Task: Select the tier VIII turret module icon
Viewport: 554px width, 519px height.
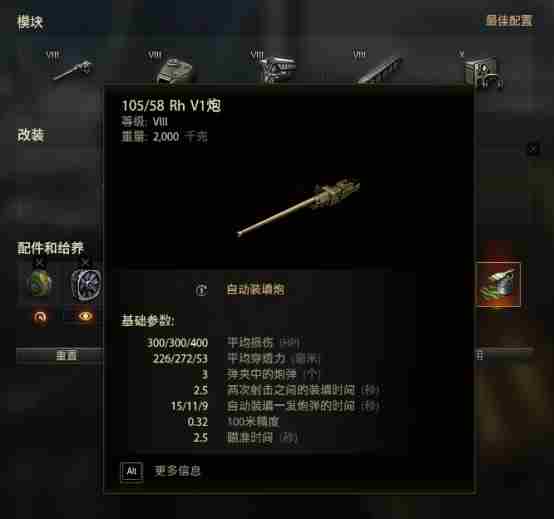Action: click(175, 70)
